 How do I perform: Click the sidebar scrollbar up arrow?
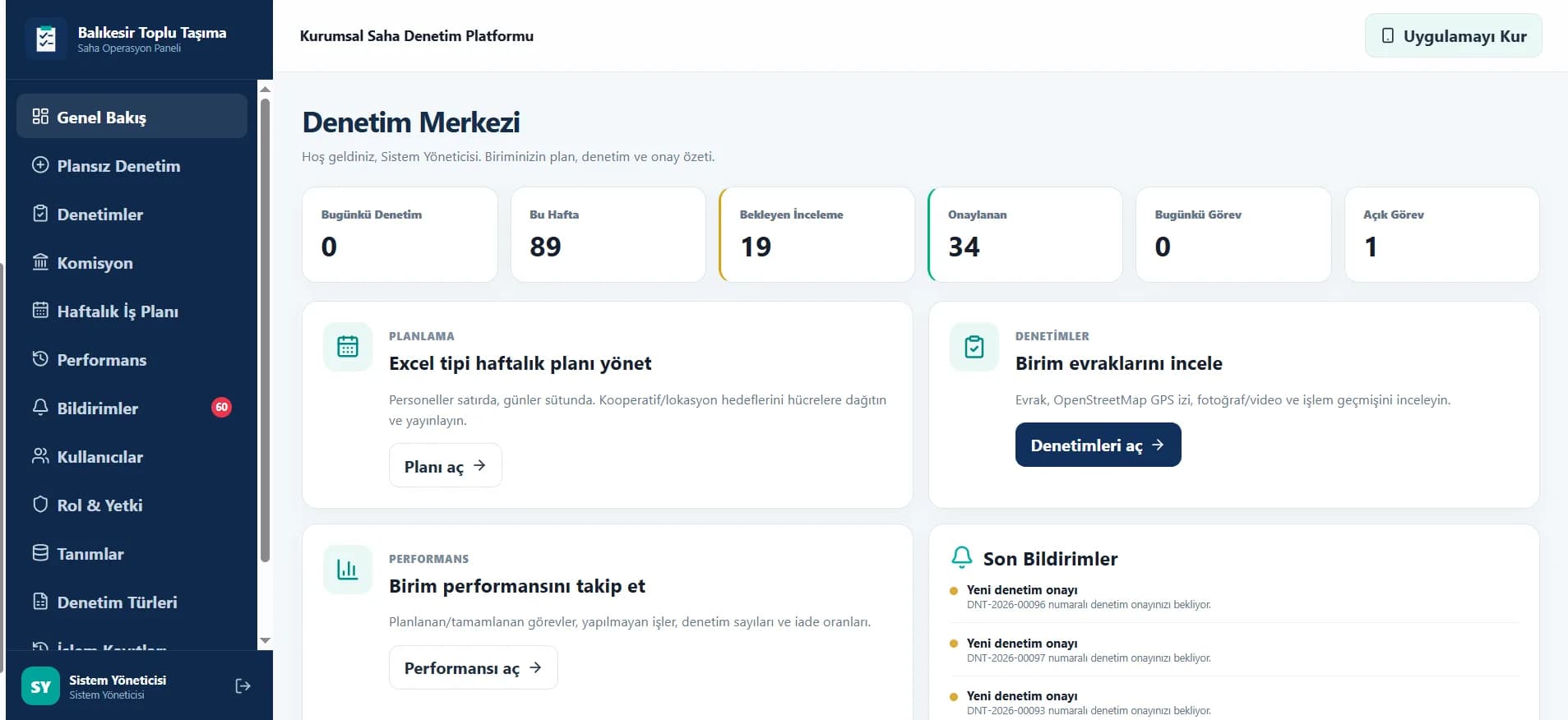[x=265, y=88]
